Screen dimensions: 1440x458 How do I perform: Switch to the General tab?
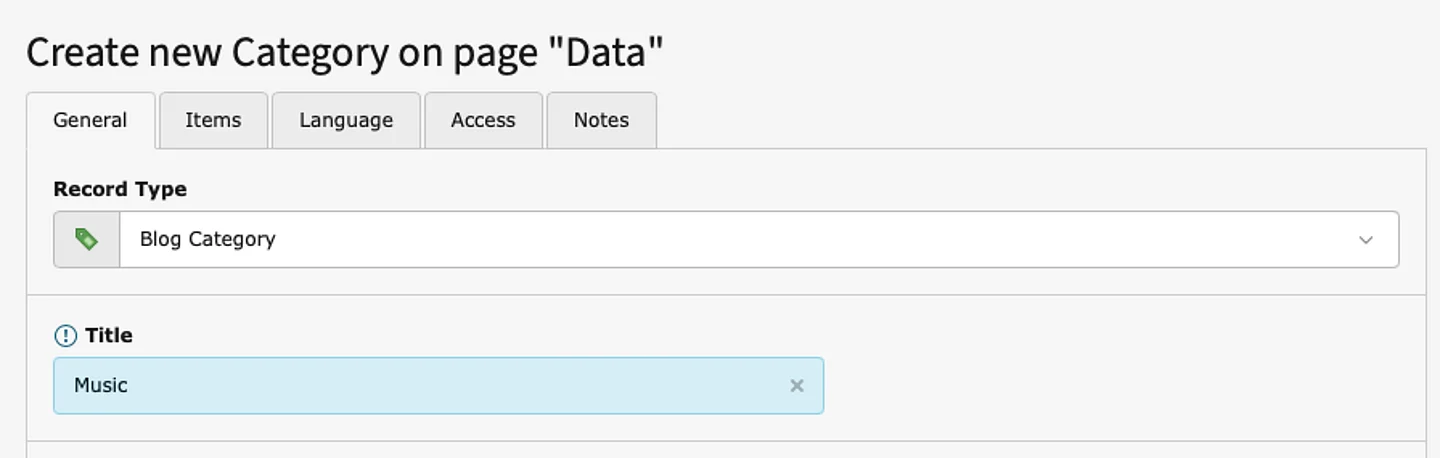point(90,120)
